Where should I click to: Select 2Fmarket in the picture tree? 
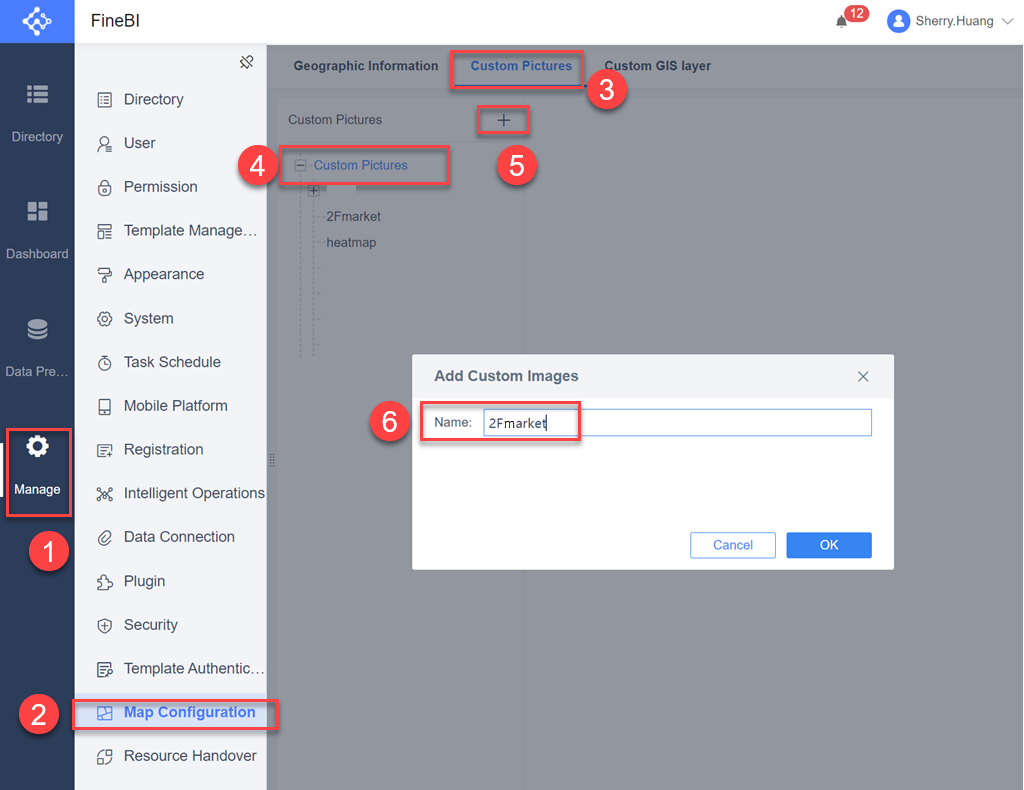click(353, 217)
